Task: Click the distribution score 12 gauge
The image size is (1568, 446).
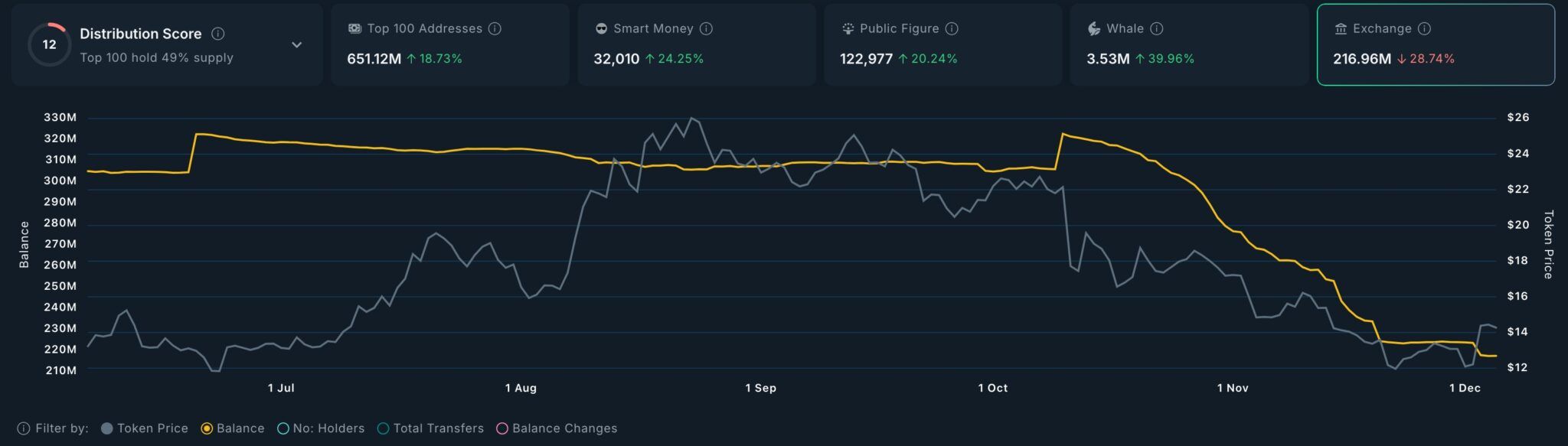Action: [x=50, y=44]
